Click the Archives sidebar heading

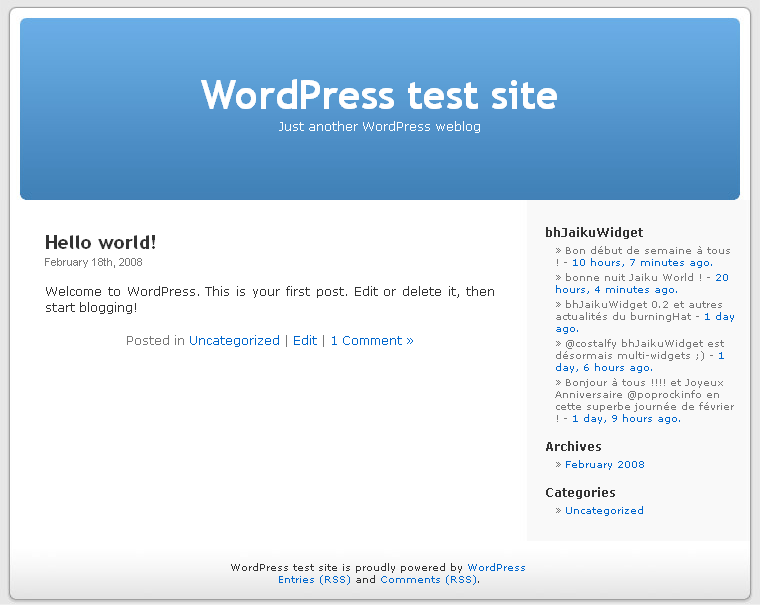(573, 446)
